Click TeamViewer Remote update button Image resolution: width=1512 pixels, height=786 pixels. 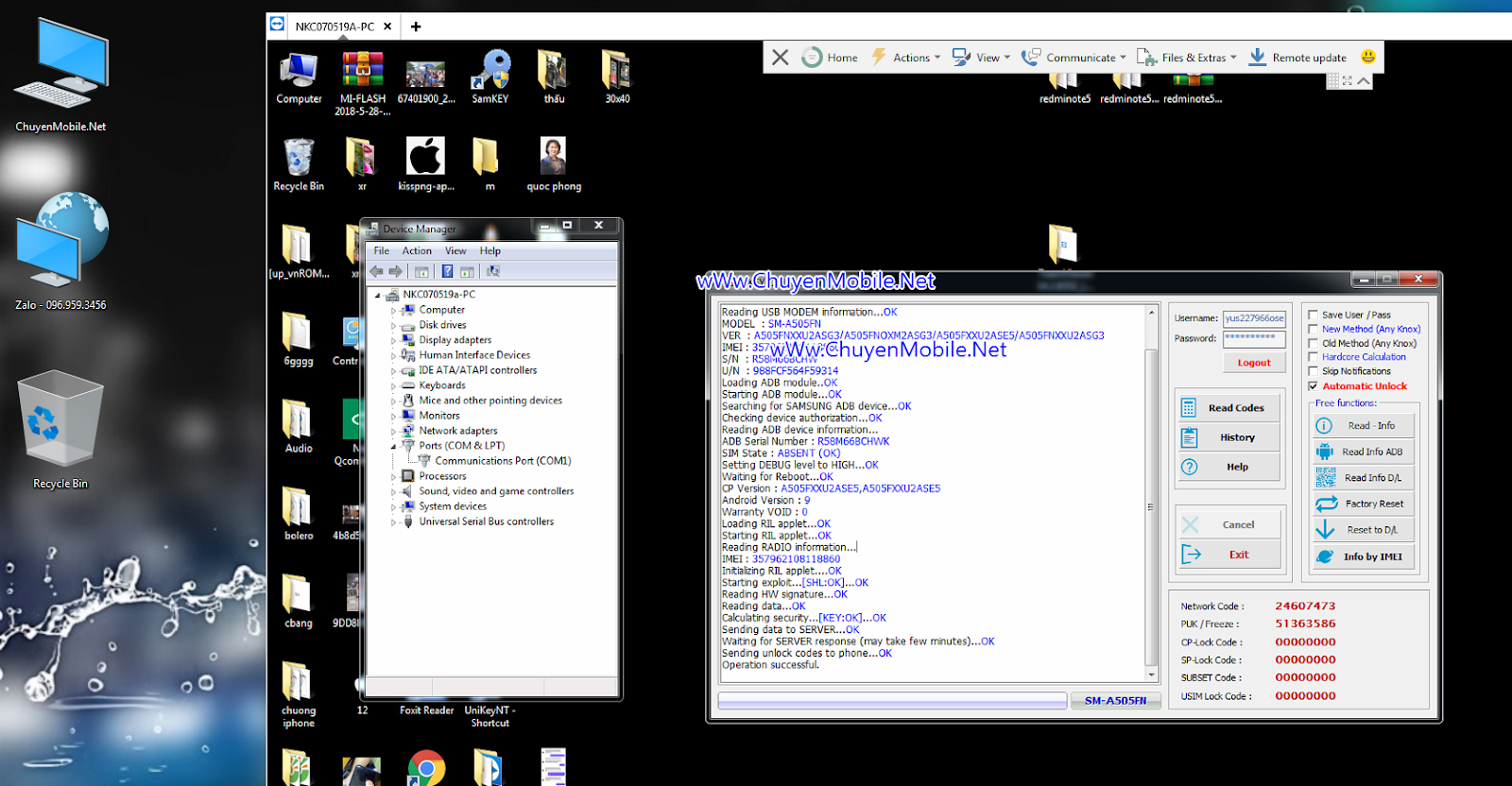1297,58
